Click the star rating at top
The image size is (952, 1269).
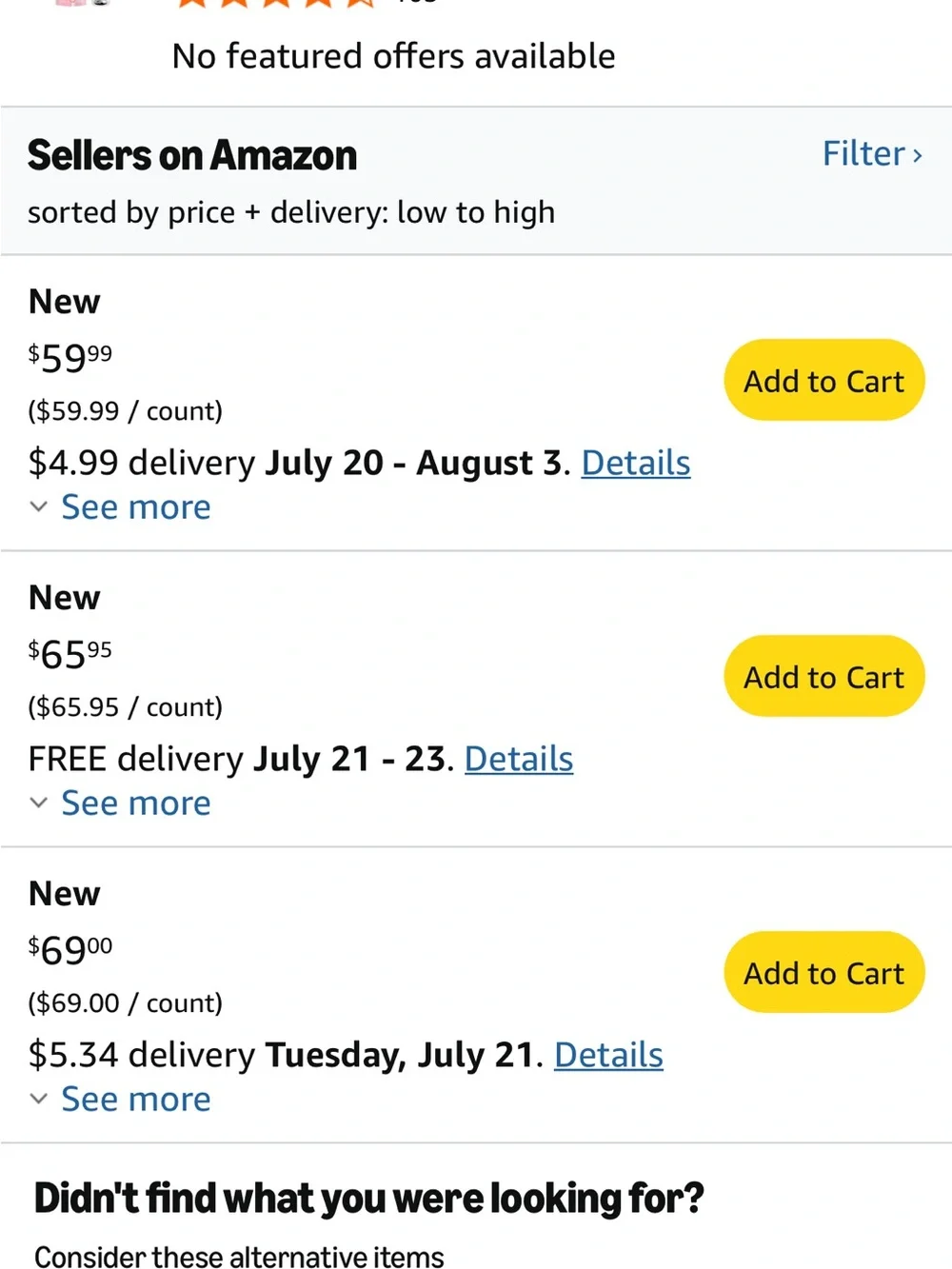point(276,4)
